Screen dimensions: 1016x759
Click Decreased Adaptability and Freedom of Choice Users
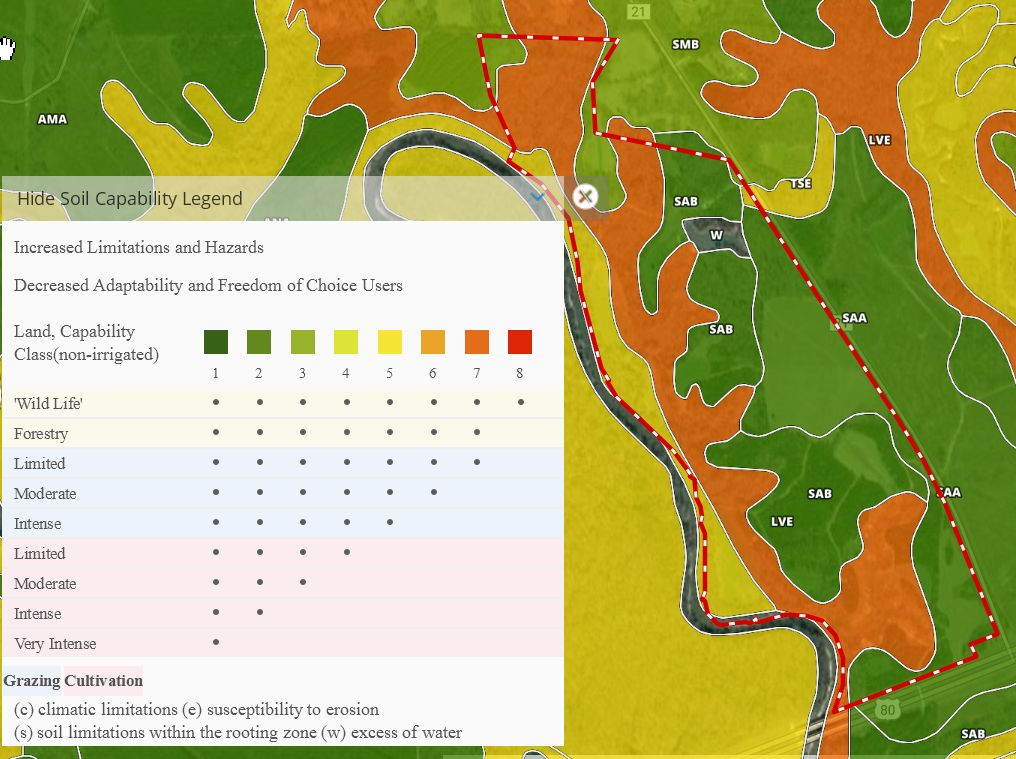coord(208,285)
